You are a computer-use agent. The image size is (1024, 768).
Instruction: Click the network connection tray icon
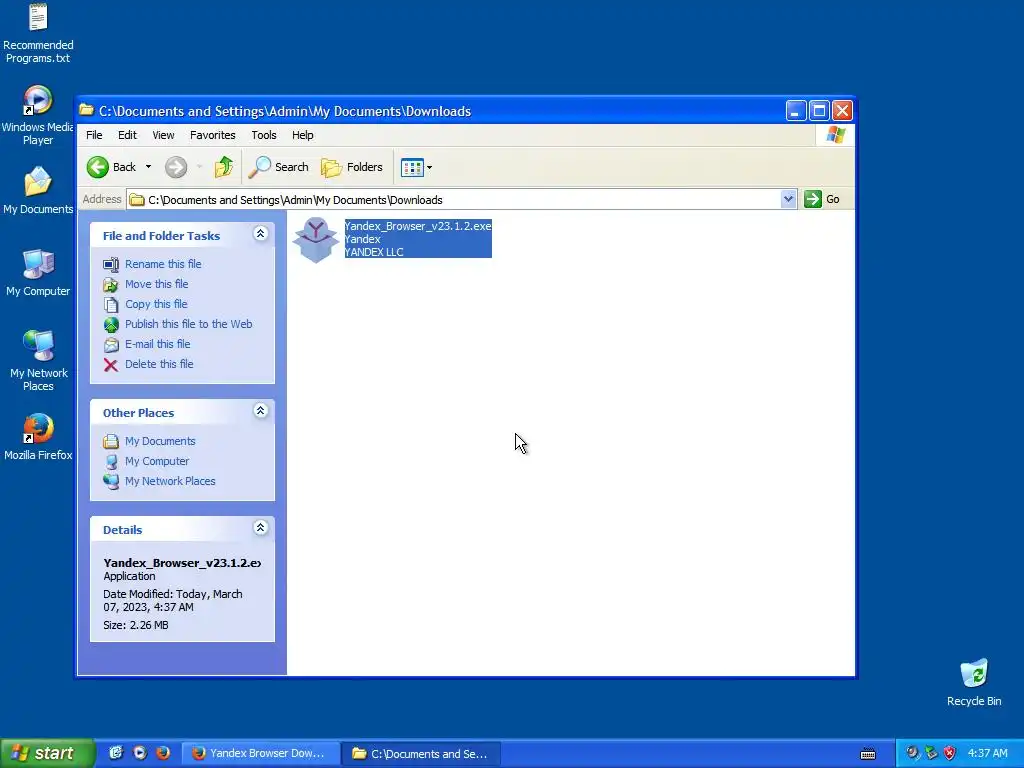click(931, 753)
